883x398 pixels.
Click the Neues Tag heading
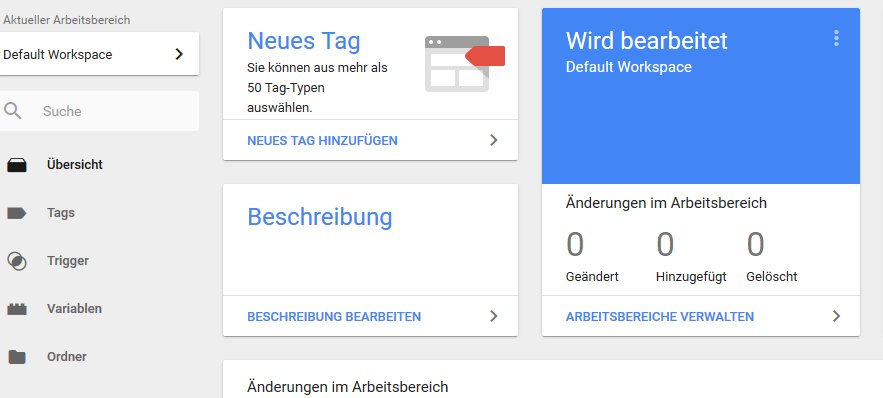click(x=304, y=41)
